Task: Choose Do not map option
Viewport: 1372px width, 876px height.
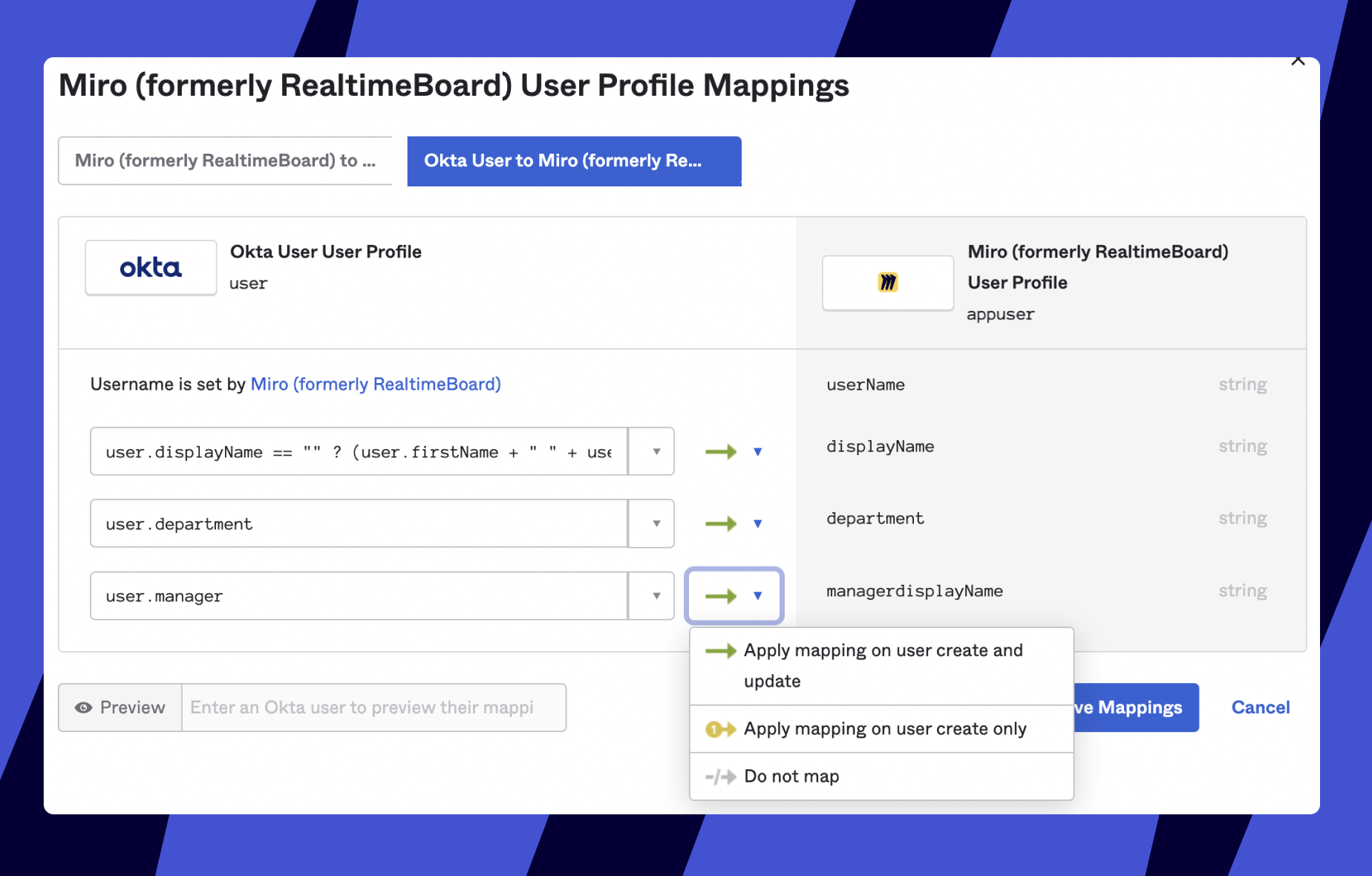Action: click(881, 777)
